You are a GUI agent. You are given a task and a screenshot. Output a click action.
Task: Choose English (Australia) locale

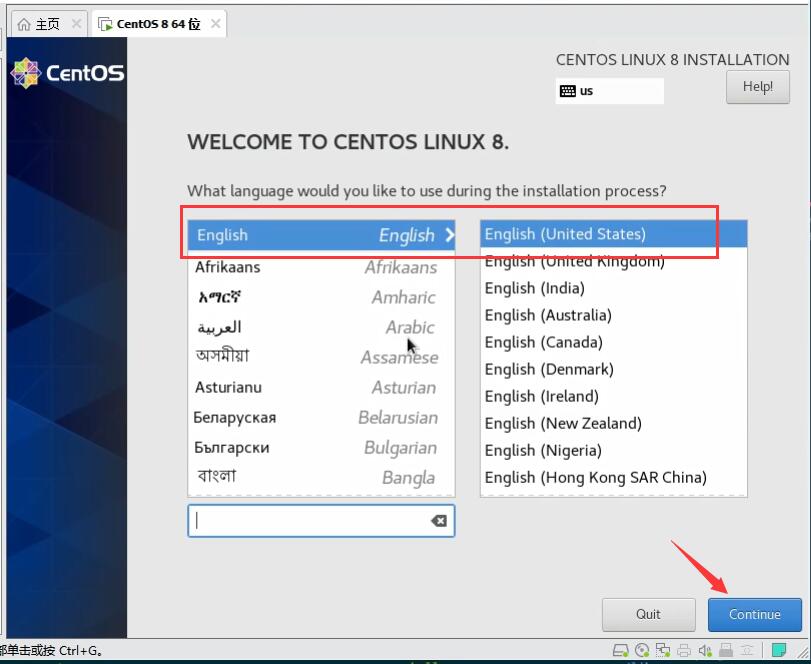tap(613, 315)
